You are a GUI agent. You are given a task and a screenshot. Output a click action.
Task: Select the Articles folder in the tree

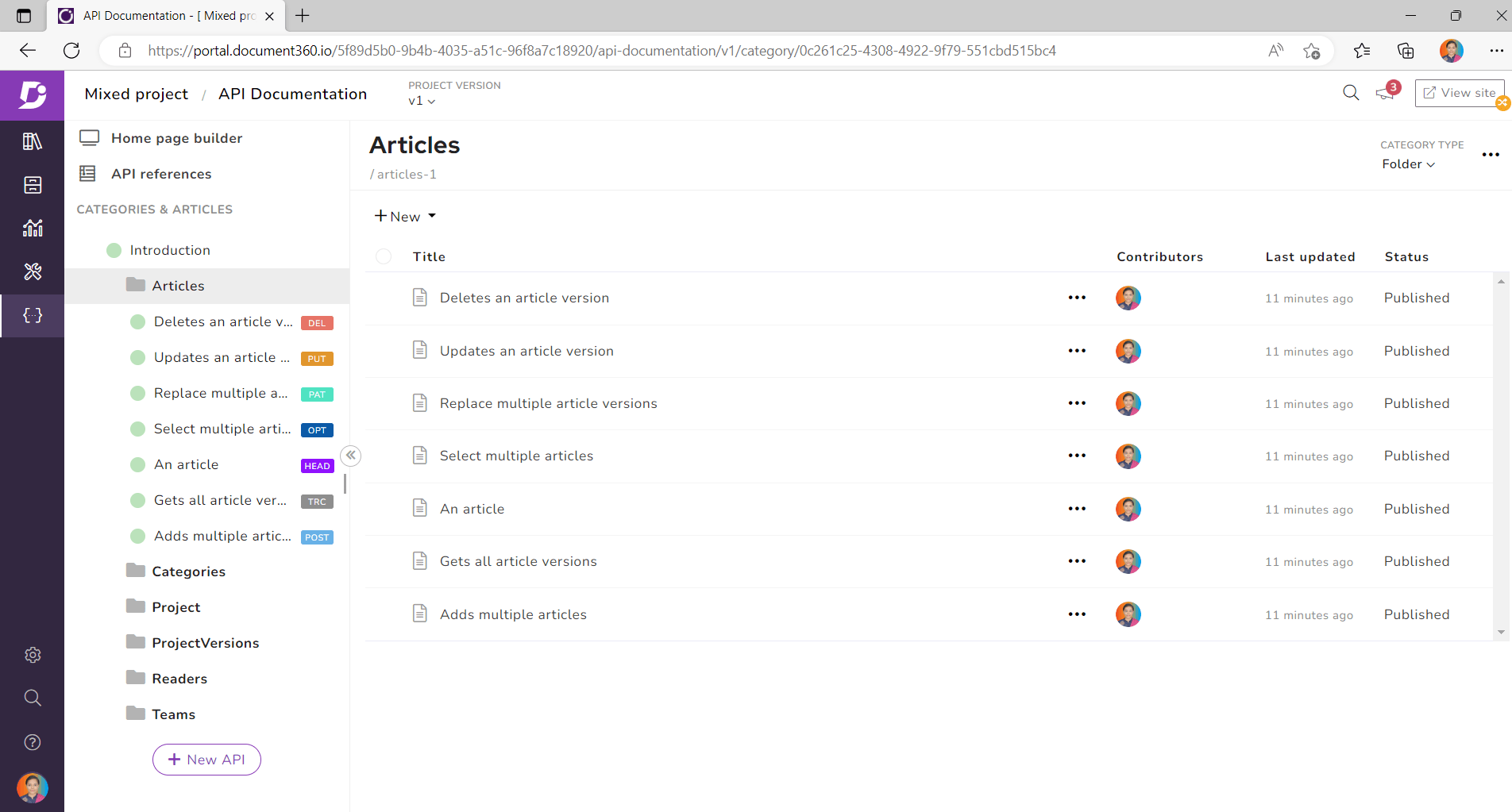click(x=207, y=286)
